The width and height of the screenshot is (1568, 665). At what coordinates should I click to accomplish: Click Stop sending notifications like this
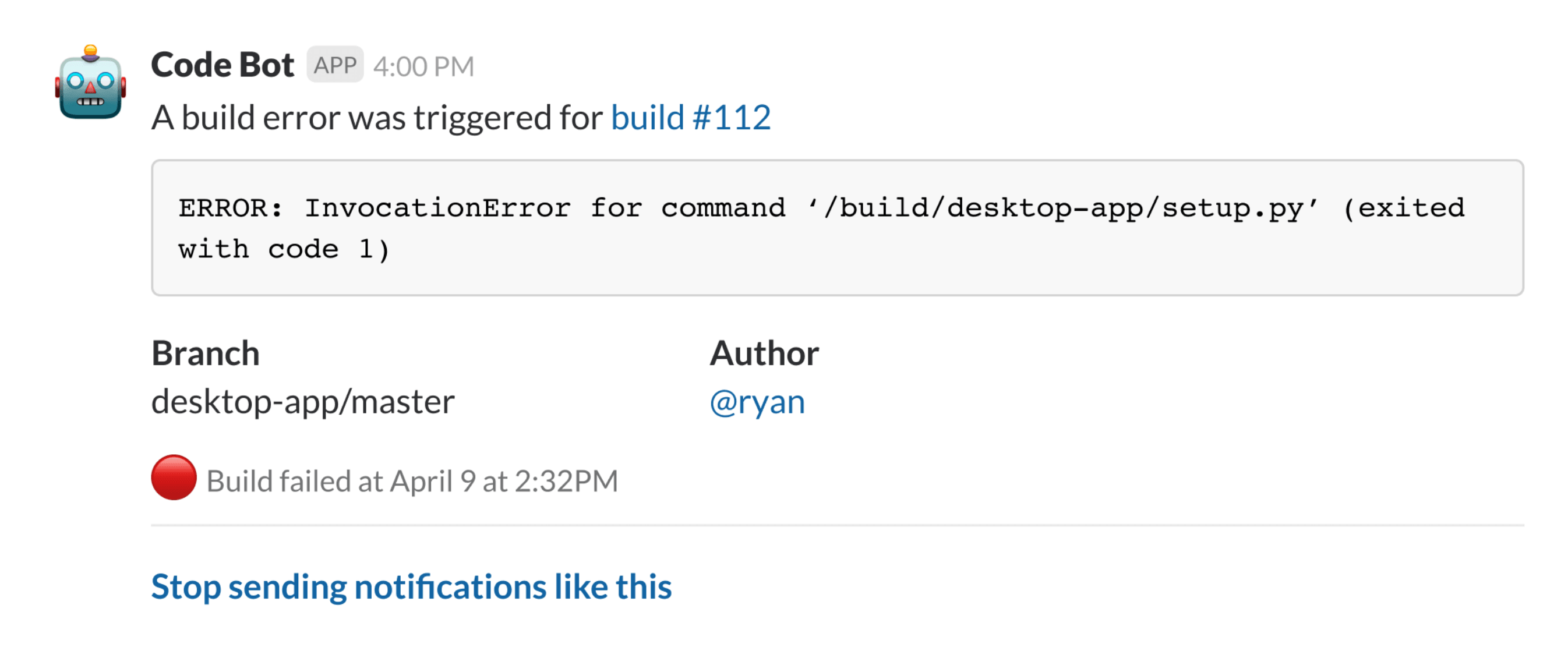pos(411,586)
